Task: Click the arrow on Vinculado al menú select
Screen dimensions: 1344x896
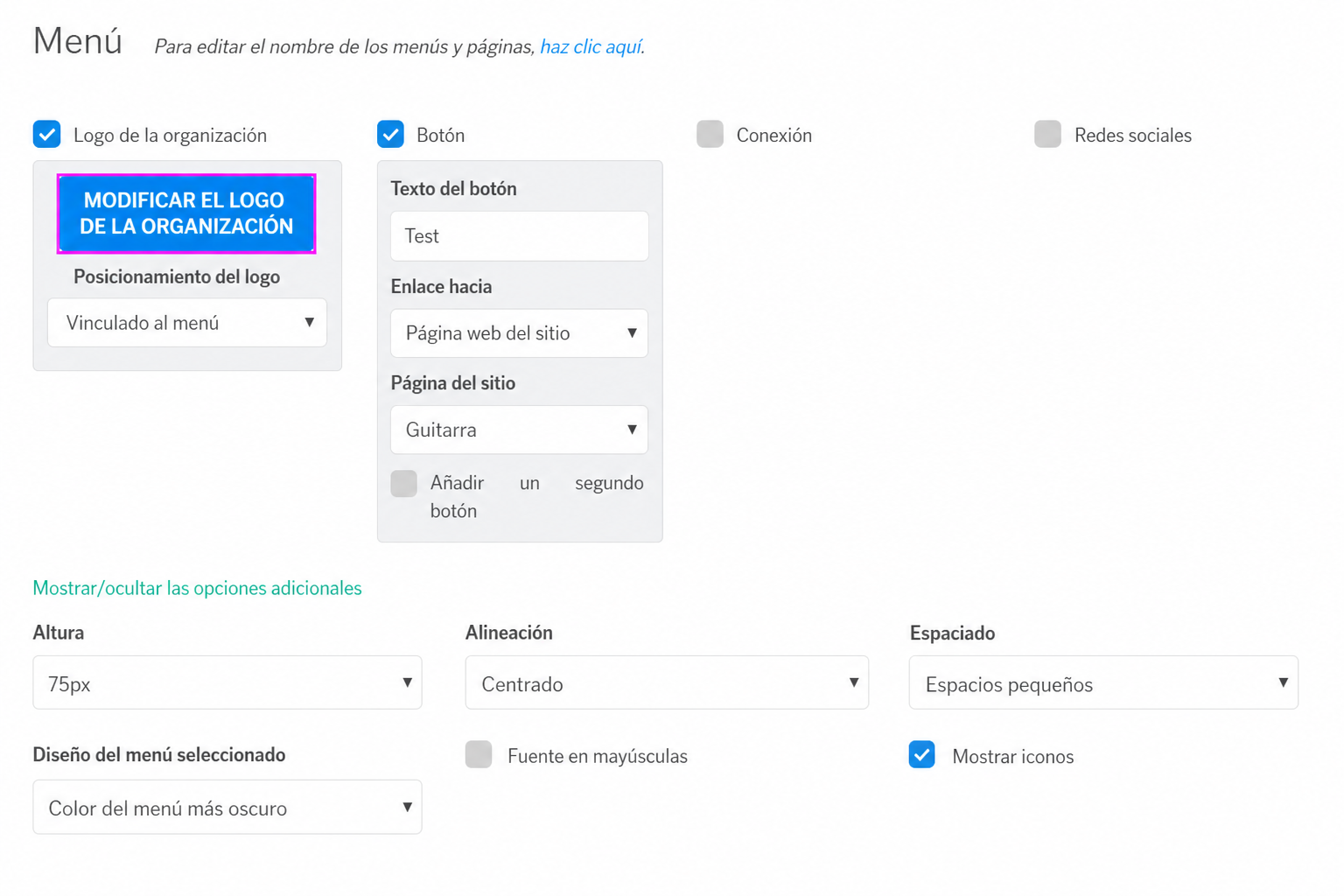Action: [310, 323]
